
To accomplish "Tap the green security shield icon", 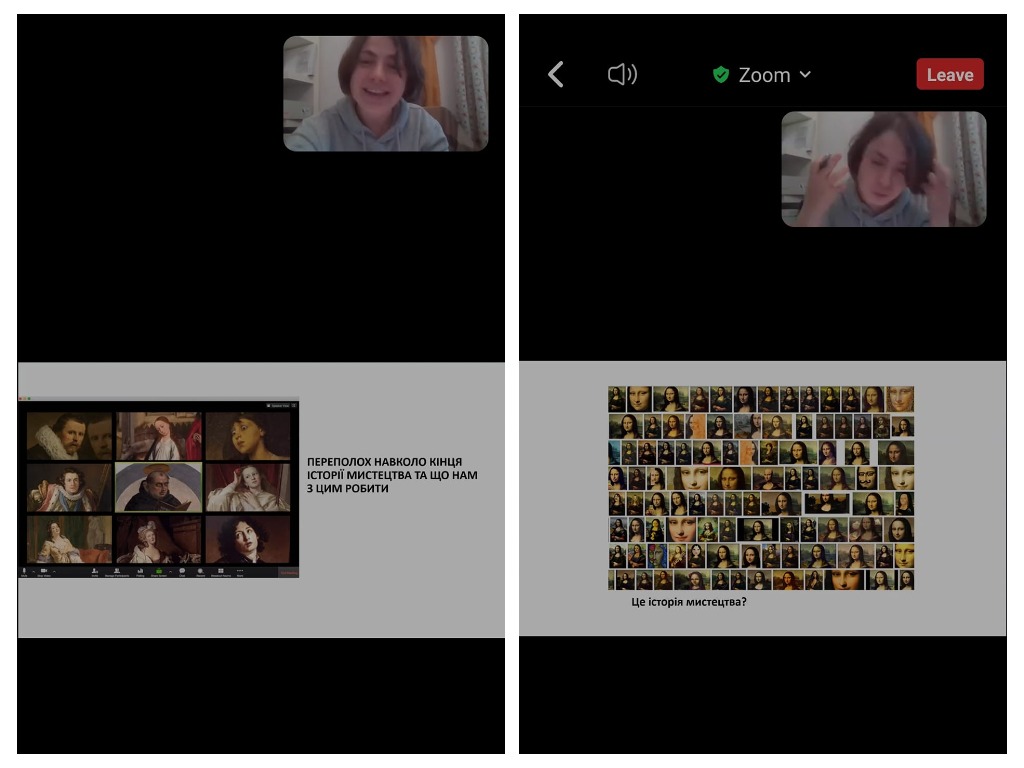I will pos(721,74).
